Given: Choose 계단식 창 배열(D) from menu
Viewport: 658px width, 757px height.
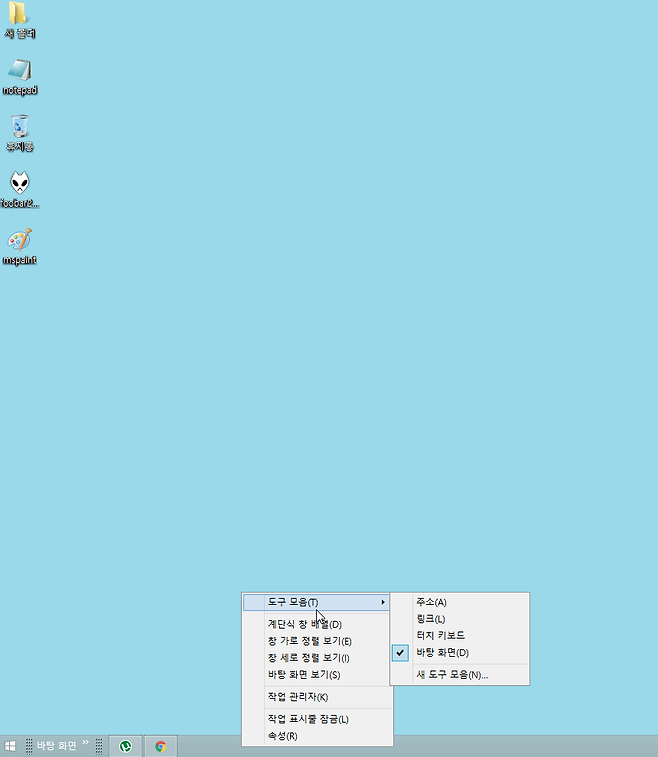Looking at the screenshot, I should [304, 624].
